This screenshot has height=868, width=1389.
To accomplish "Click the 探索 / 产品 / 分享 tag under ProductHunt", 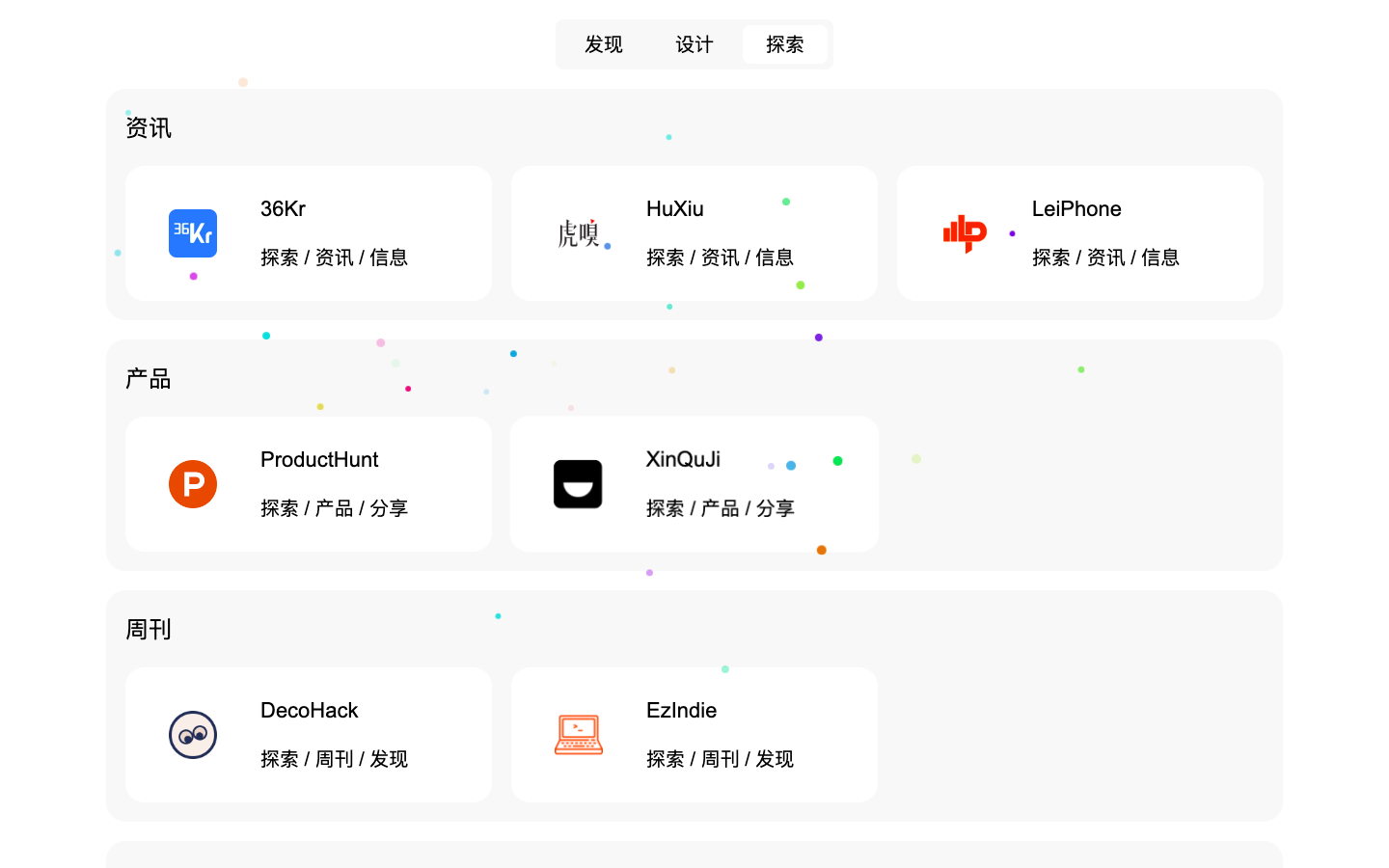I will pyautogui.click(x=334, y=508).
